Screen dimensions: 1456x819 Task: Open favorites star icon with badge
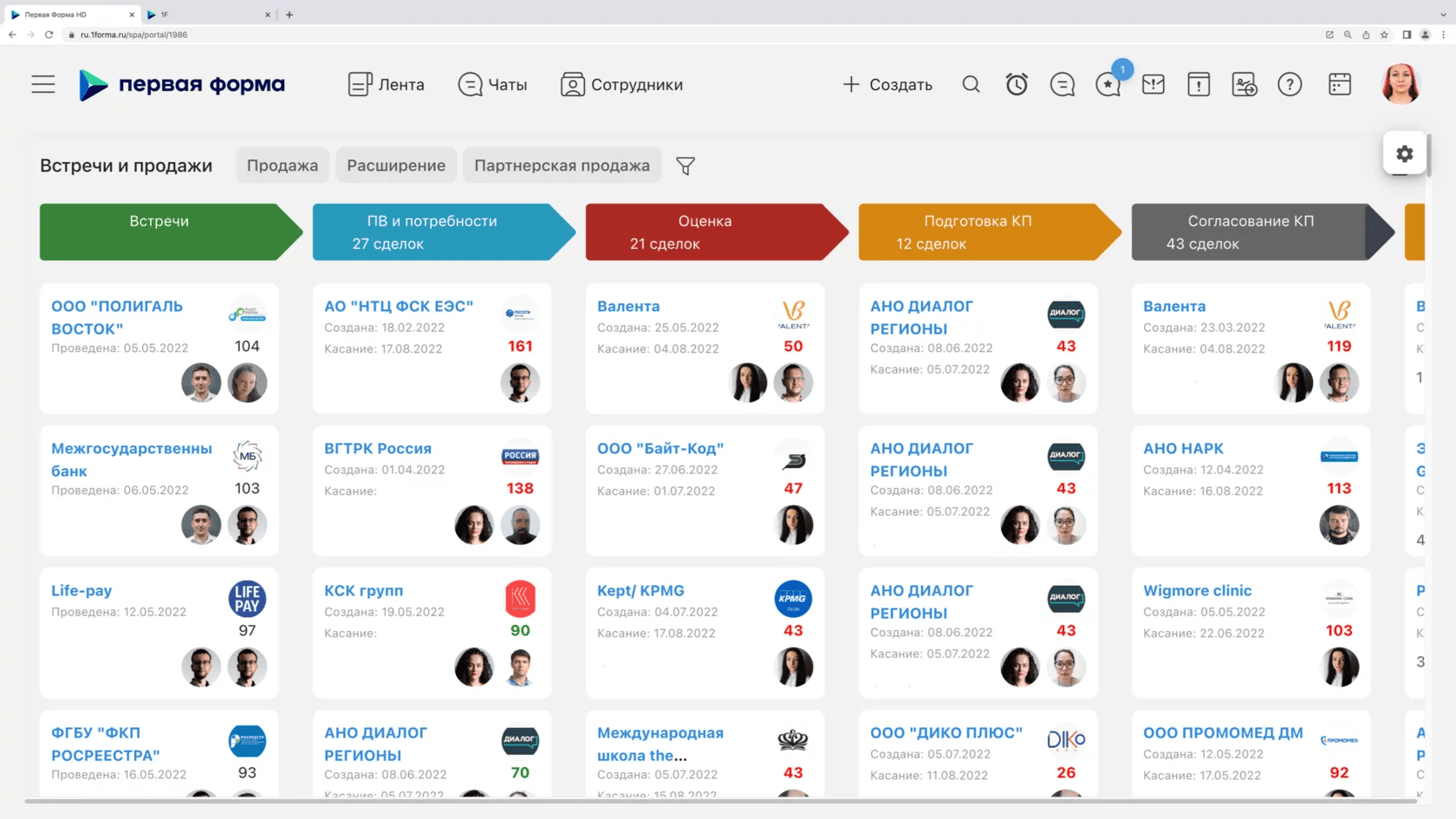1108,84
